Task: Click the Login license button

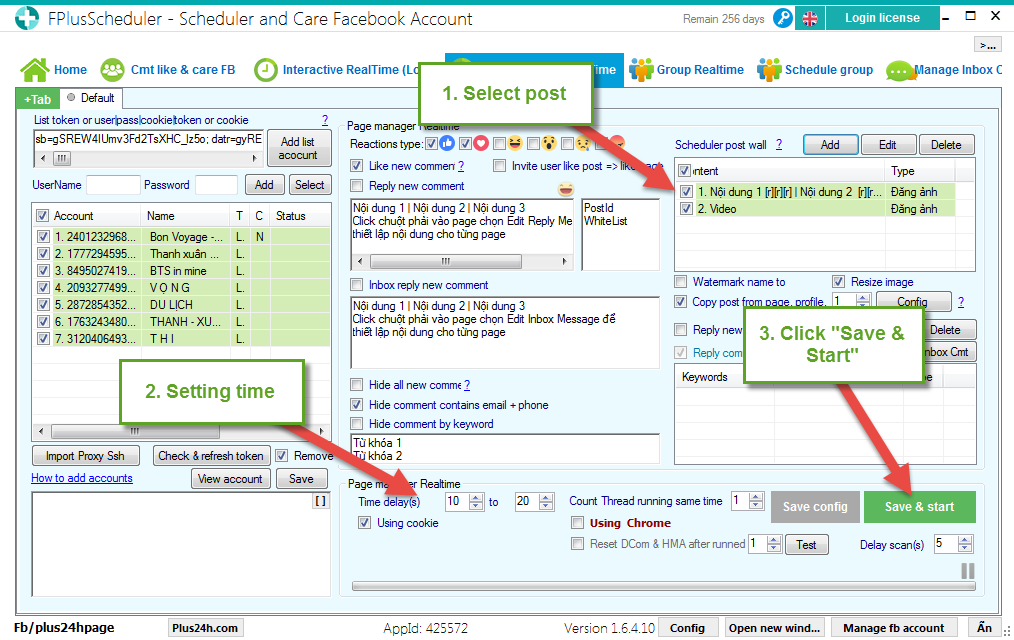Action: pos(882,18)
